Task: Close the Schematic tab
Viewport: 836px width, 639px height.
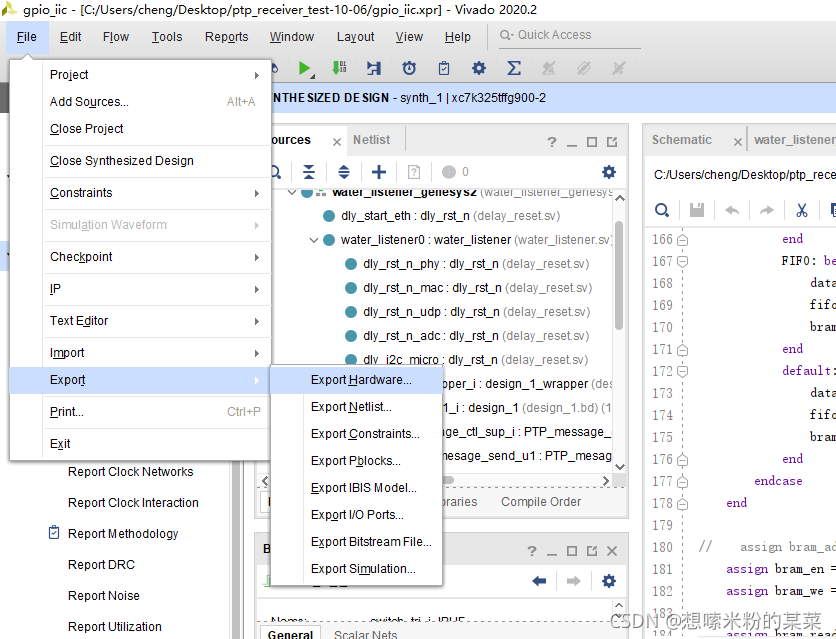Action: tap(737, 142)
